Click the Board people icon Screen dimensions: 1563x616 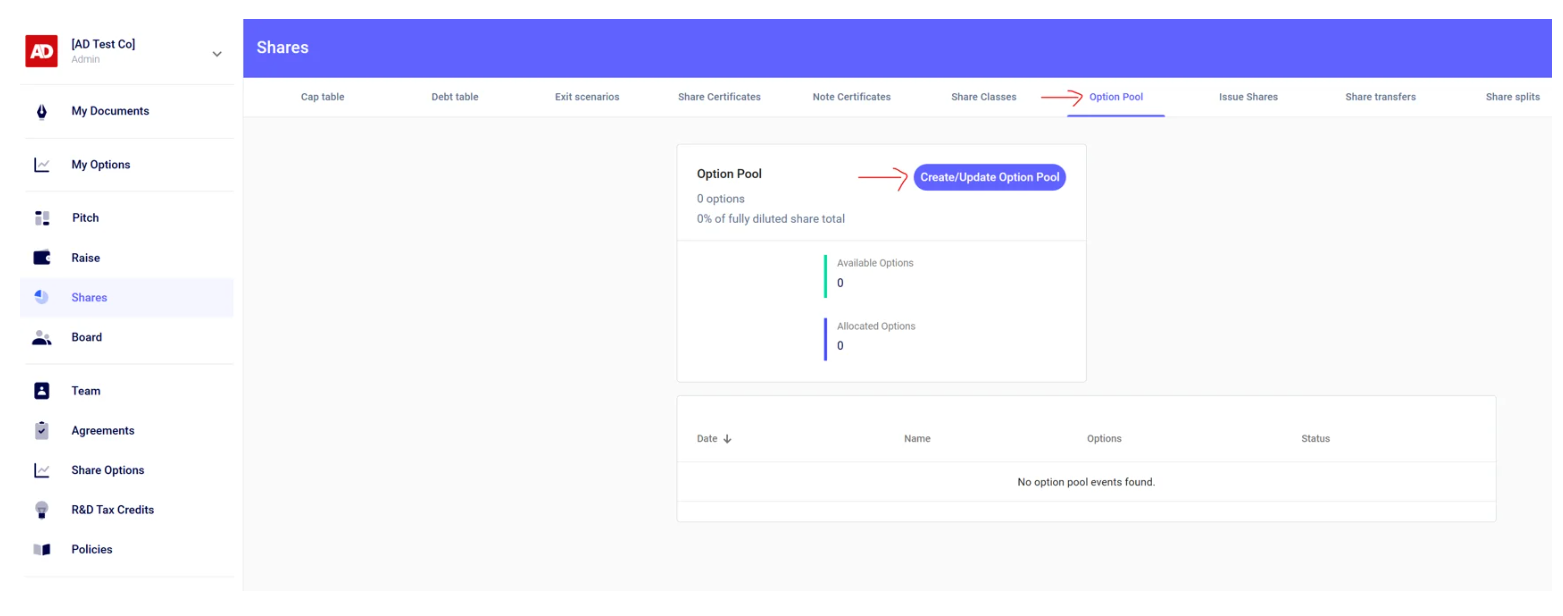[42, 338]
